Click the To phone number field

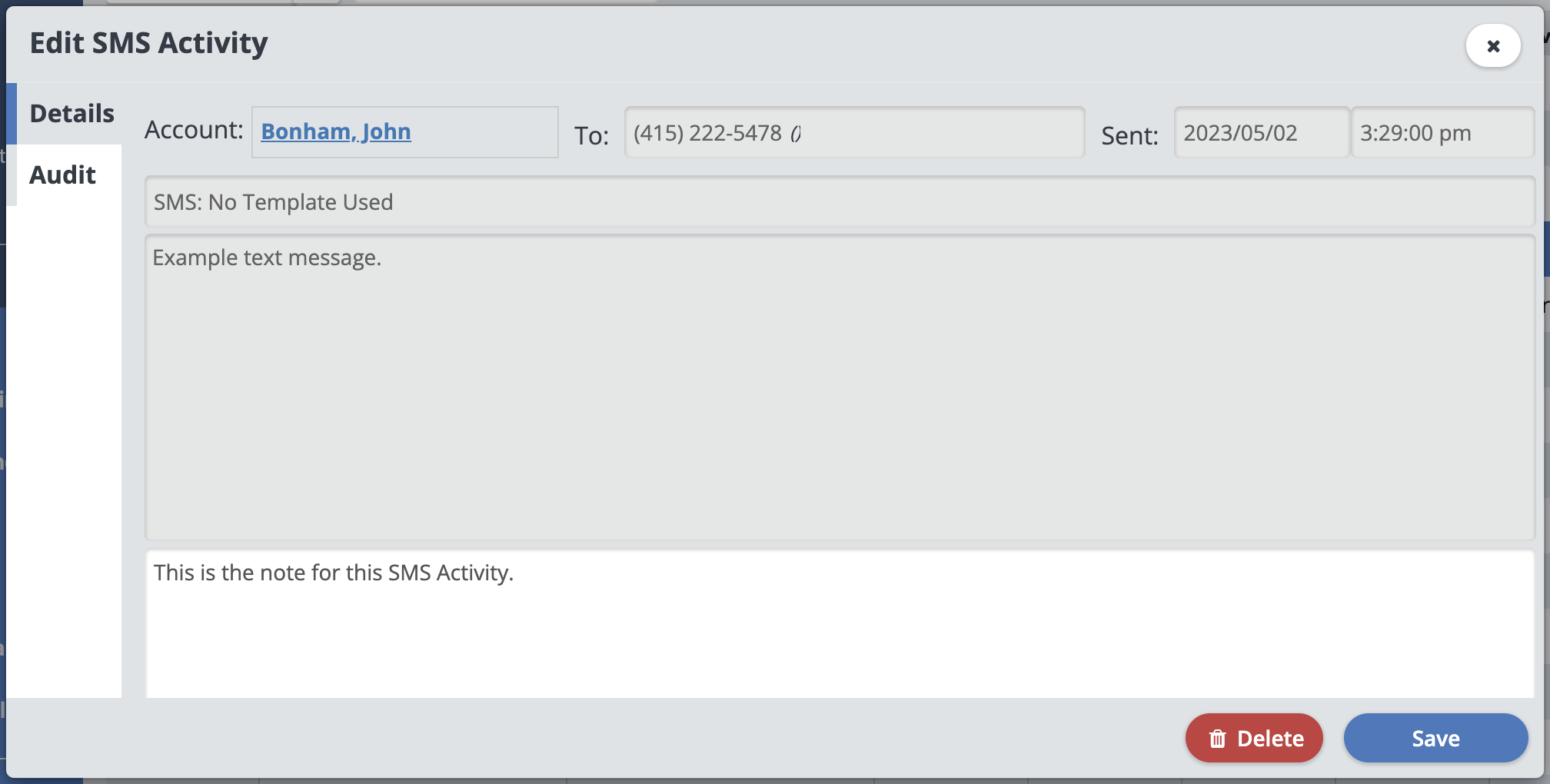[x=923, y=133]
